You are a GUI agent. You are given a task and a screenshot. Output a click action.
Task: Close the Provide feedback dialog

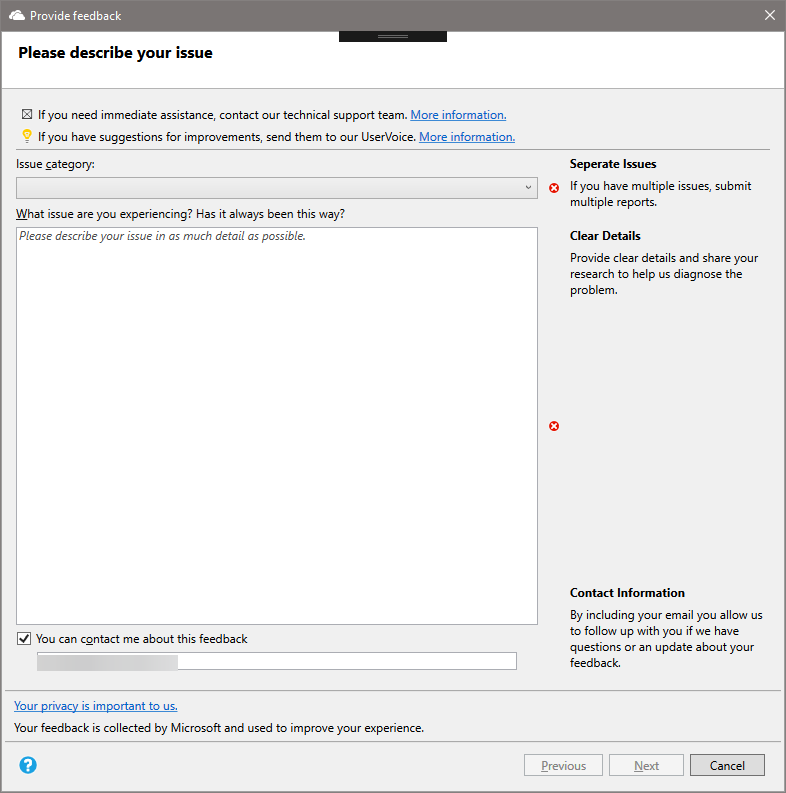click(x=770, y=16)
